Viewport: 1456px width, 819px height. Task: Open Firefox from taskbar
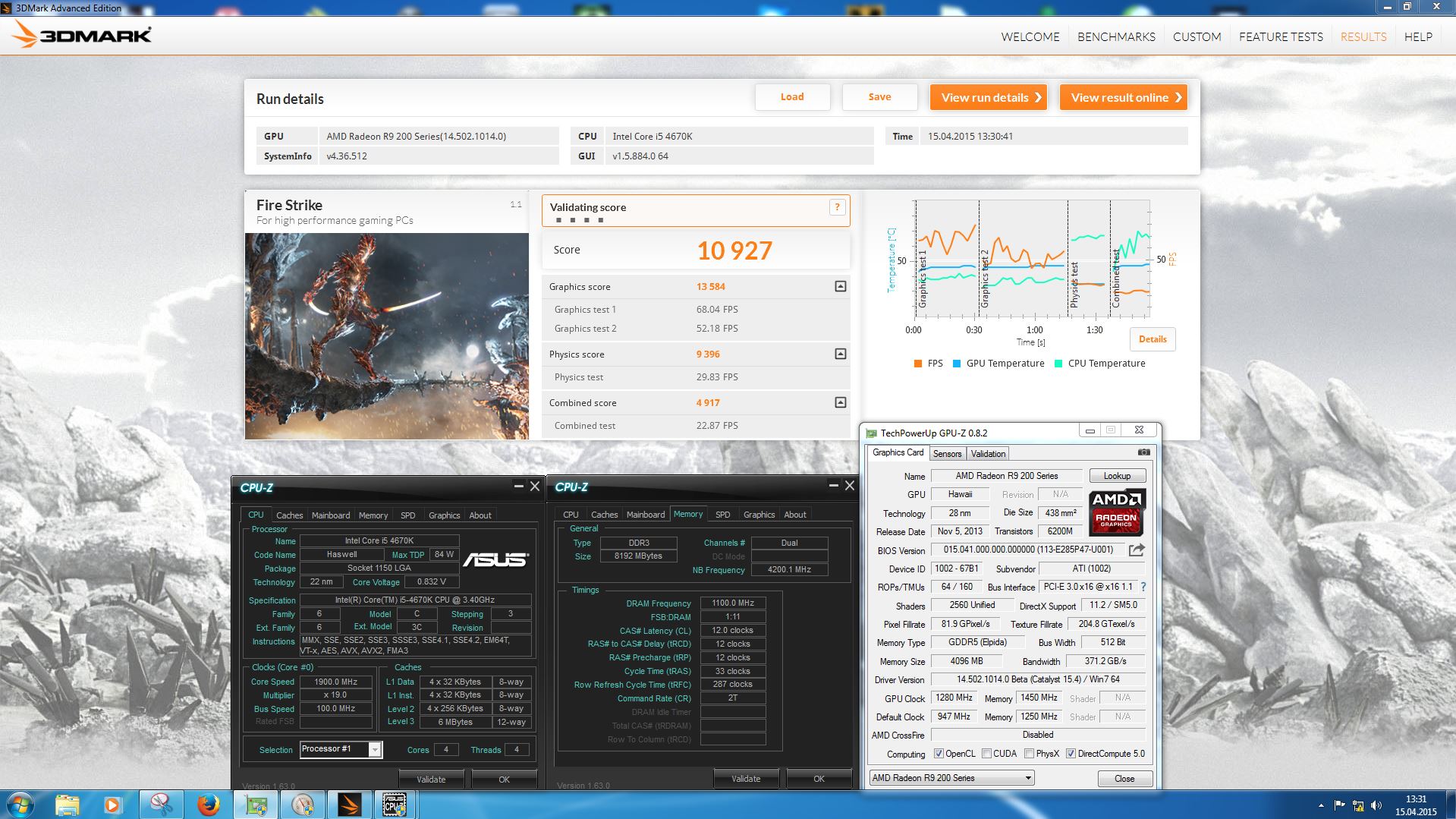[208, 805]
